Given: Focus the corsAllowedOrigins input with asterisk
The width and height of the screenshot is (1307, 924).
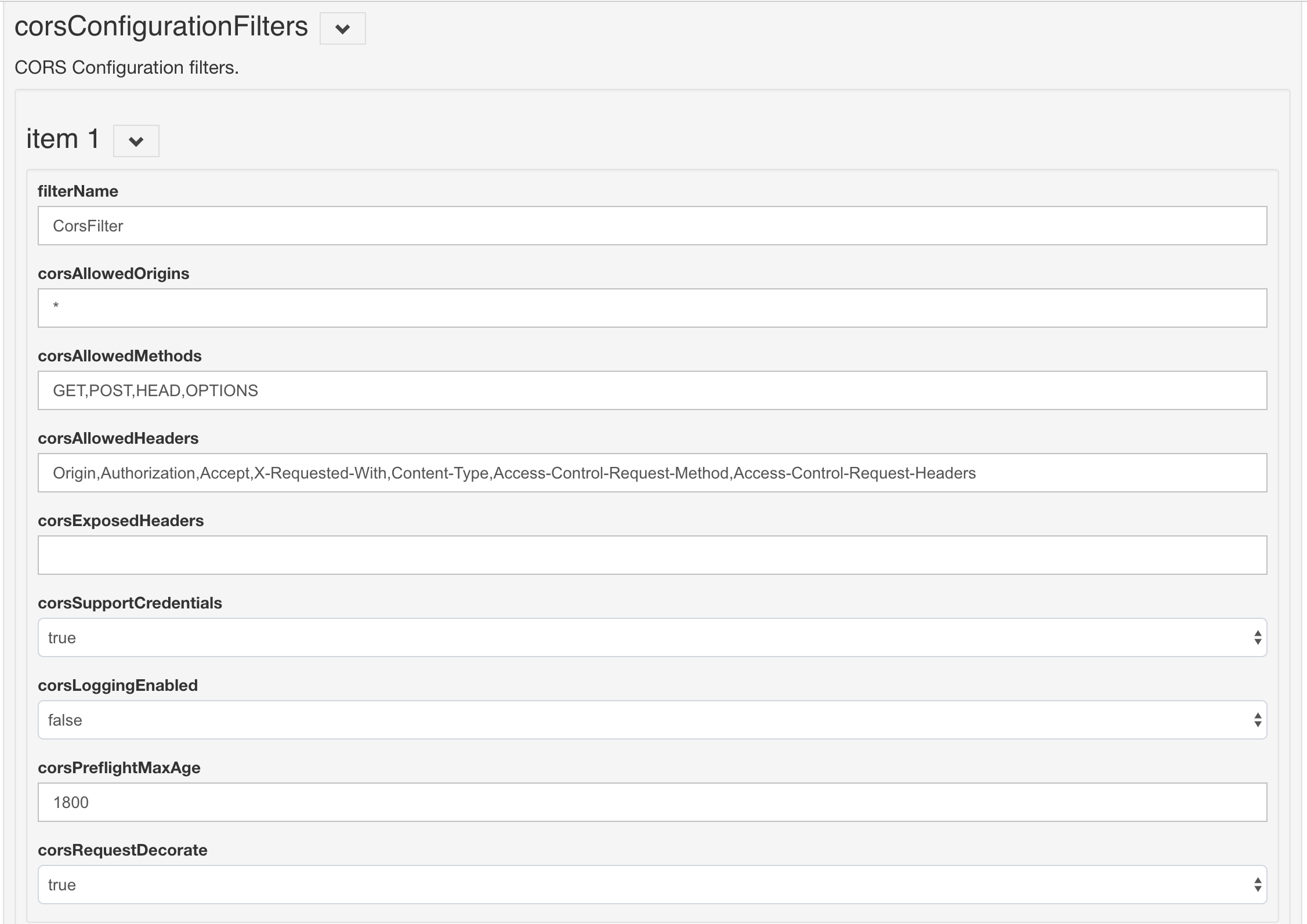Looking at the screenshot, I should (x=652, y=308).
